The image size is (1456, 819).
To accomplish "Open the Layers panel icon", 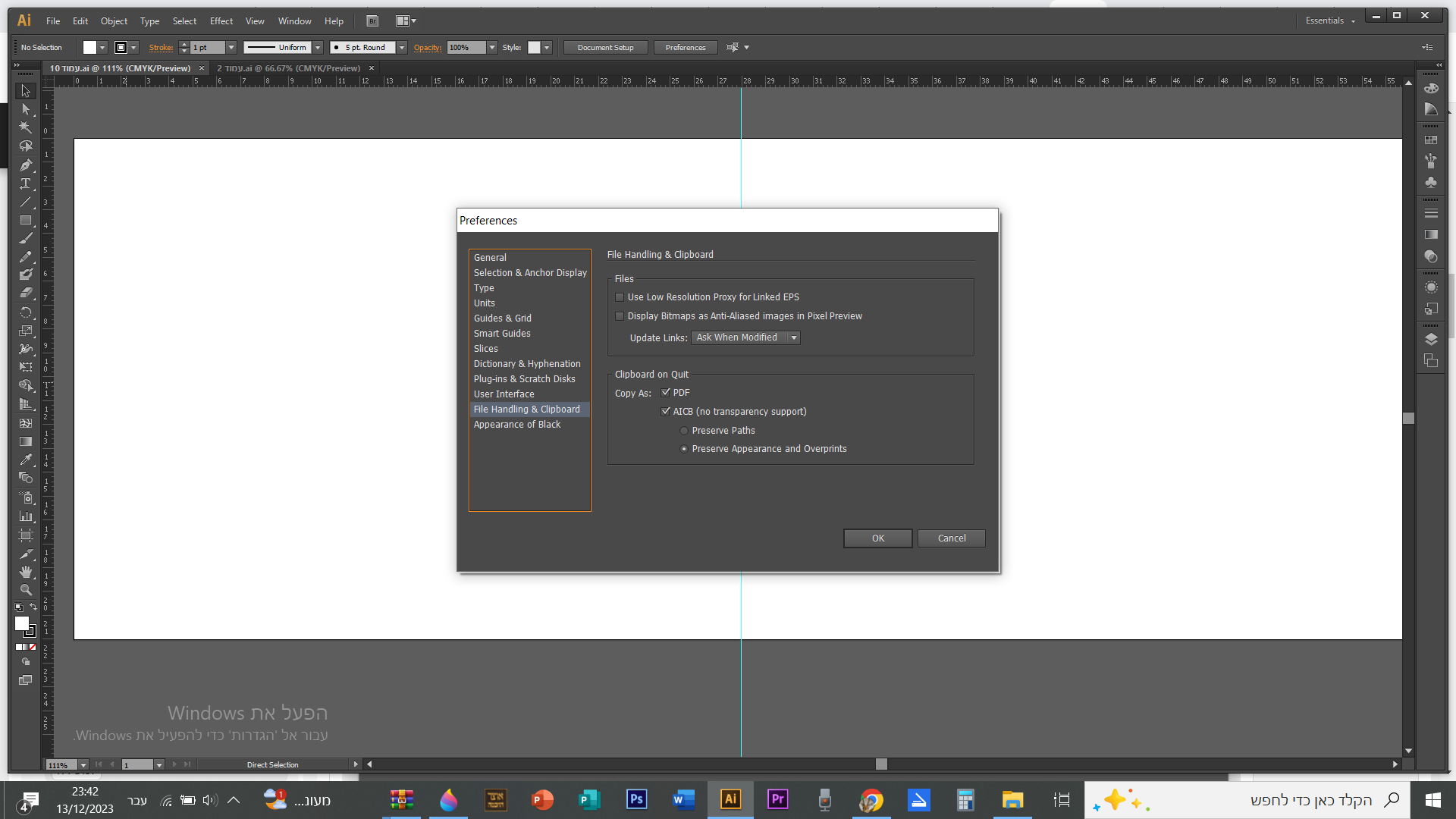I will pos(1431,339).
